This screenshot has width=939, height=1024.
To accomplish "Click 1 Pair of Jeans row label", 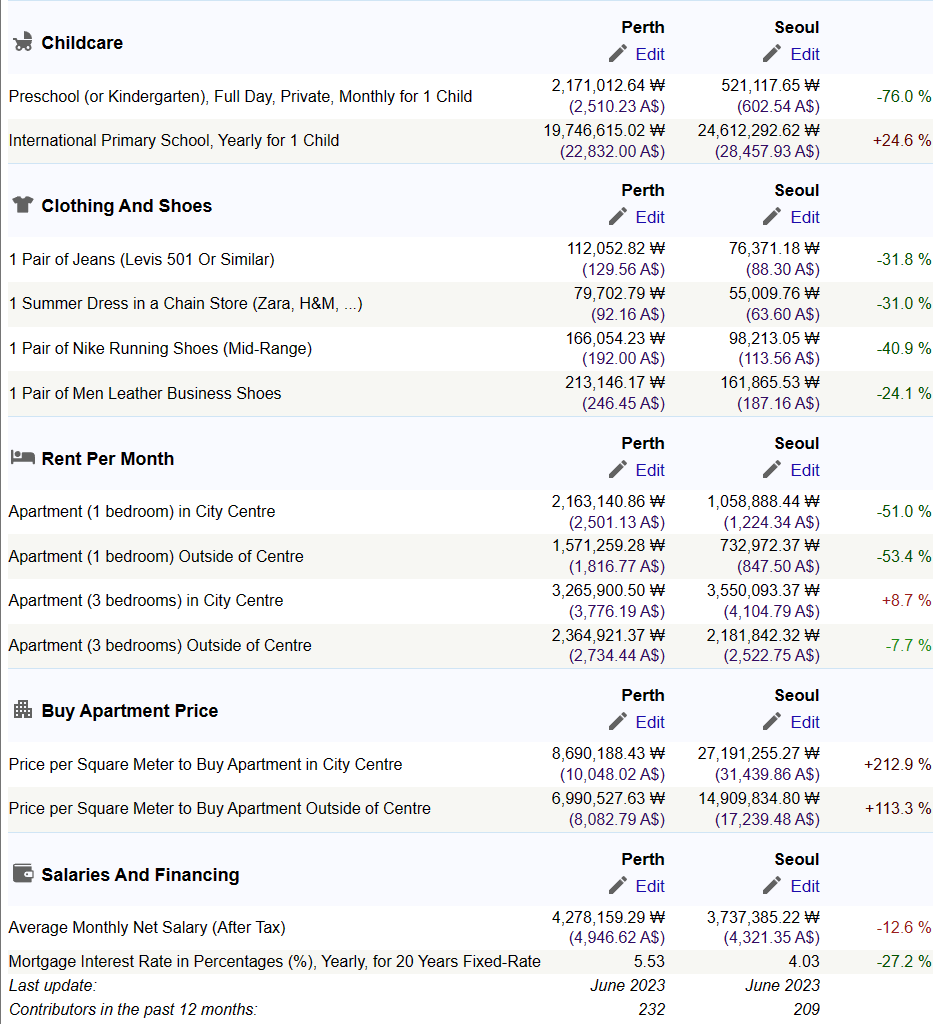I will pos(142,259).
